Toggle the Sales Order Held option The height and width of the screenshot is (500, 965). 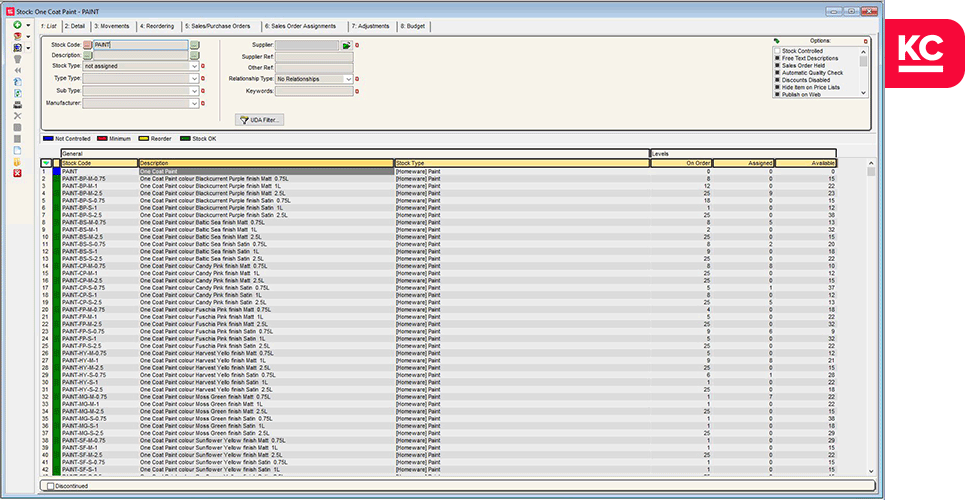(777, 65)
